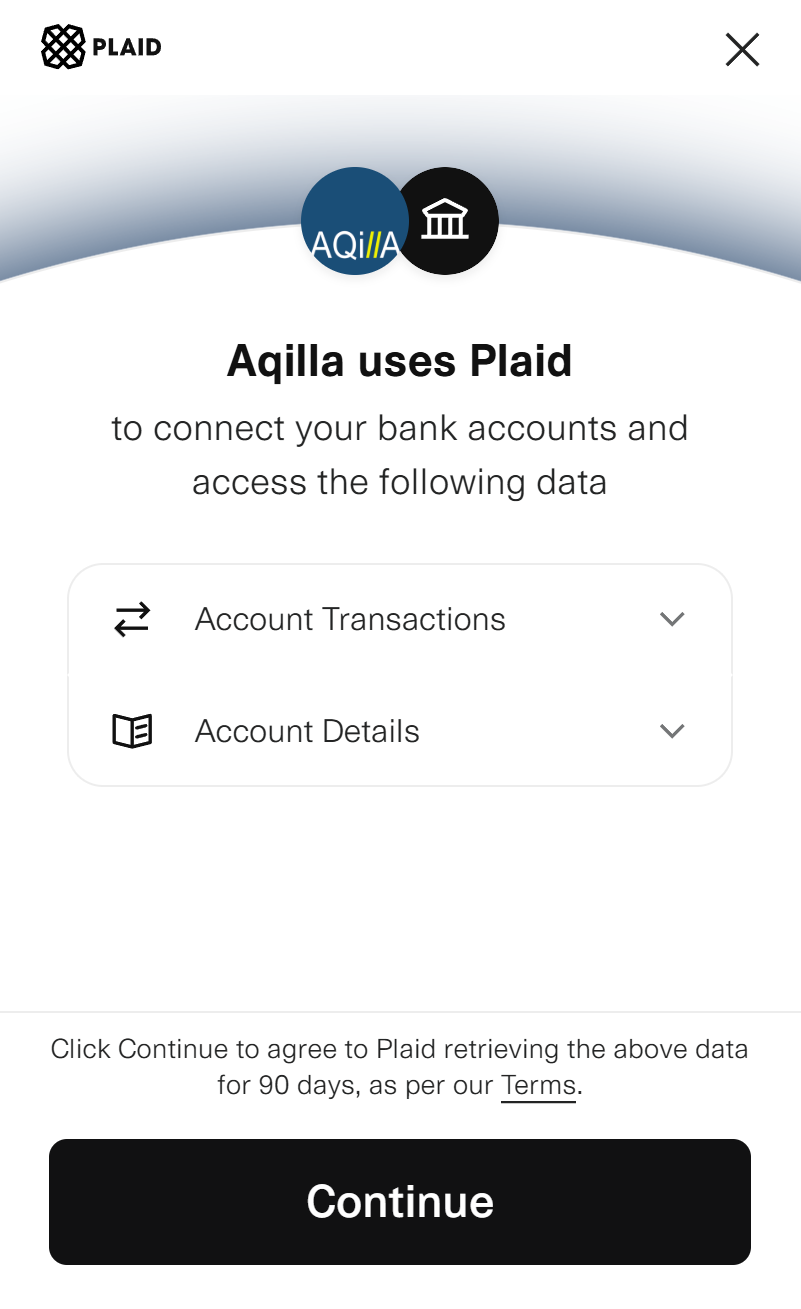
Task: Open the Terms link
Action: point(538,1085)
